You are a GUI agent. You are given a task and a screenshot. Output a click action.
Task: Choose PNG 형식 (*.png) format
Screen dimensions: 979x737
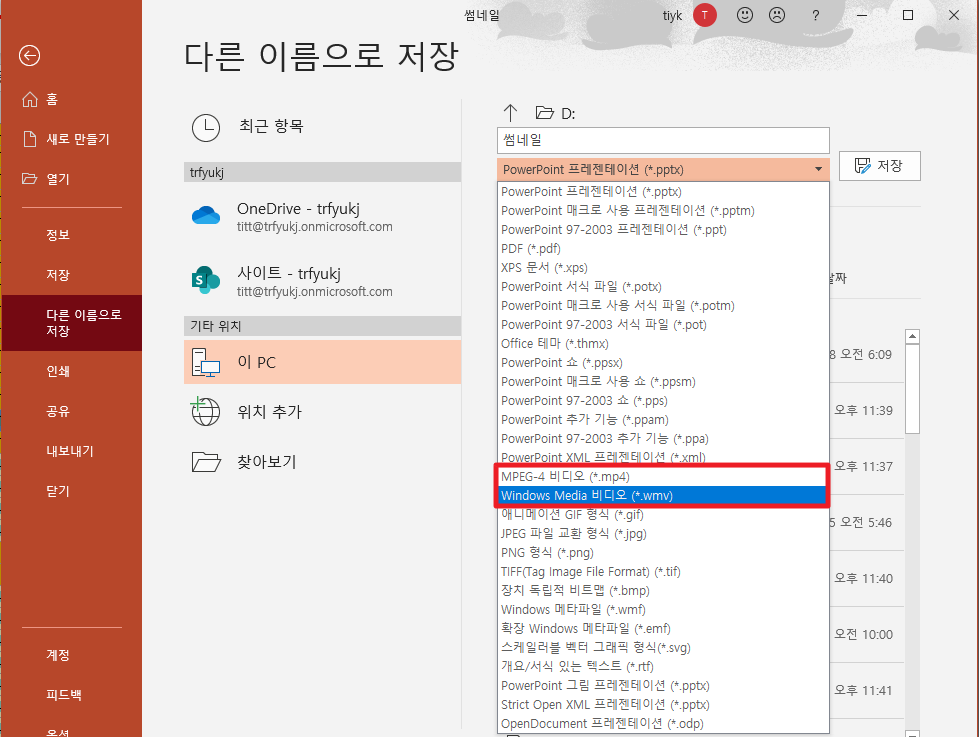(663, 553)
